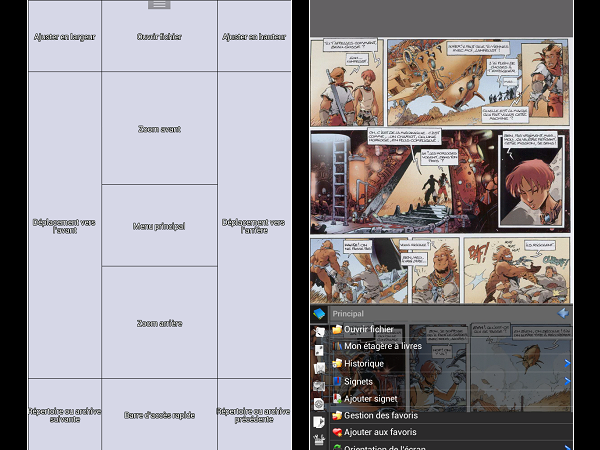Tap the Répertoire ou archive suivante zone
The height and width of the screenshot is (450, 600).
pyautogui.click(x=65, y=415)
